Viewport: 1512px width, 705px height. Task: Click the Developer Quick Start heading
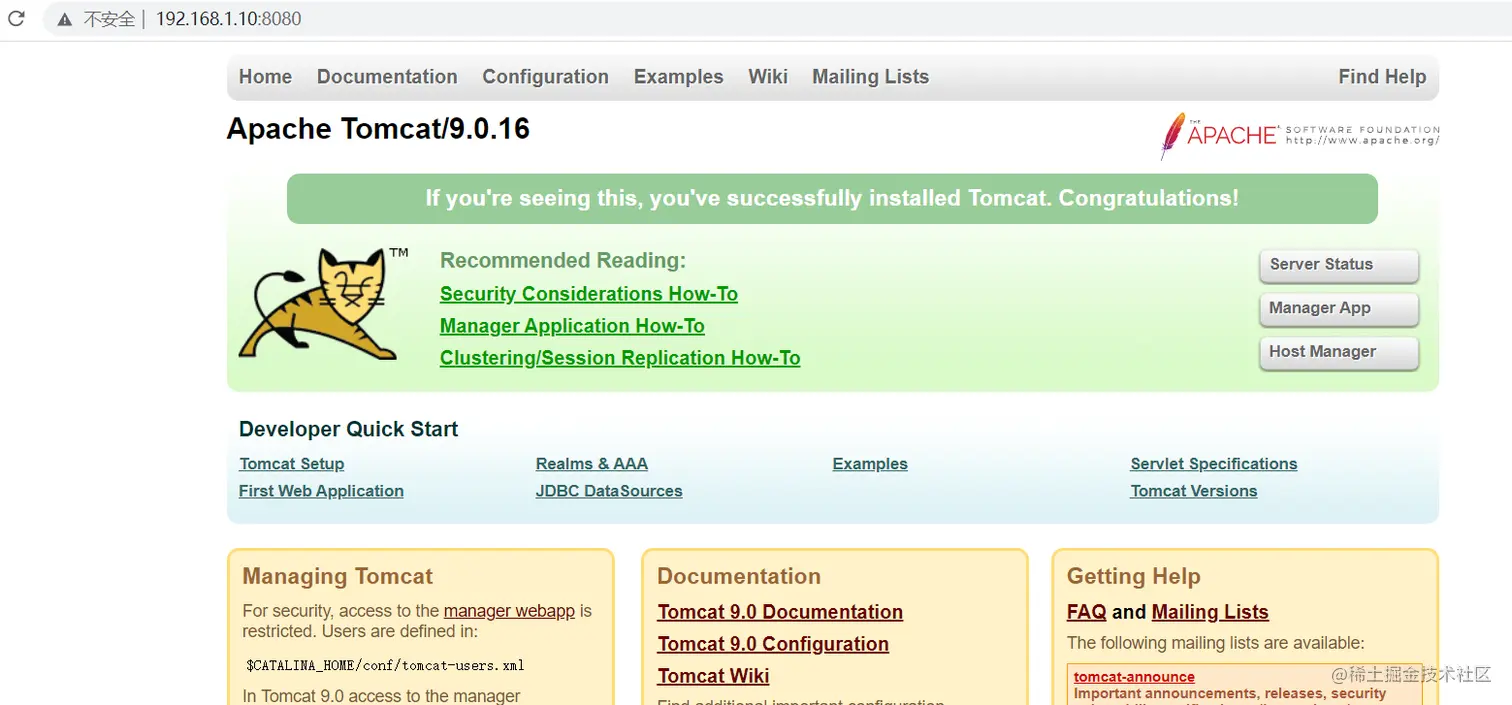click(x=348, y=429)
